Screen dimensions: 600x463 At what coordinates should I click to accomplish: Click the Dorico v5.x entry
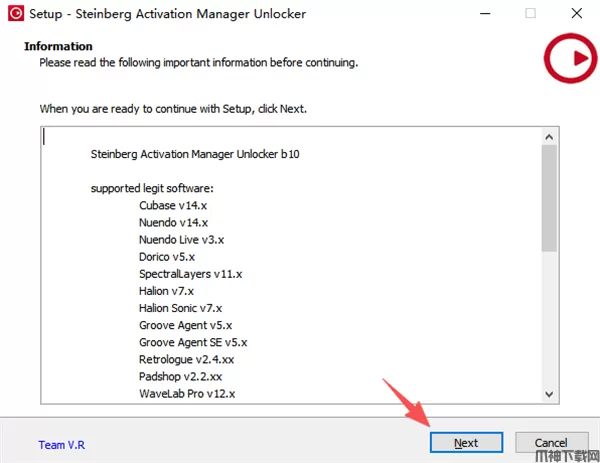(x=167, y=257)
